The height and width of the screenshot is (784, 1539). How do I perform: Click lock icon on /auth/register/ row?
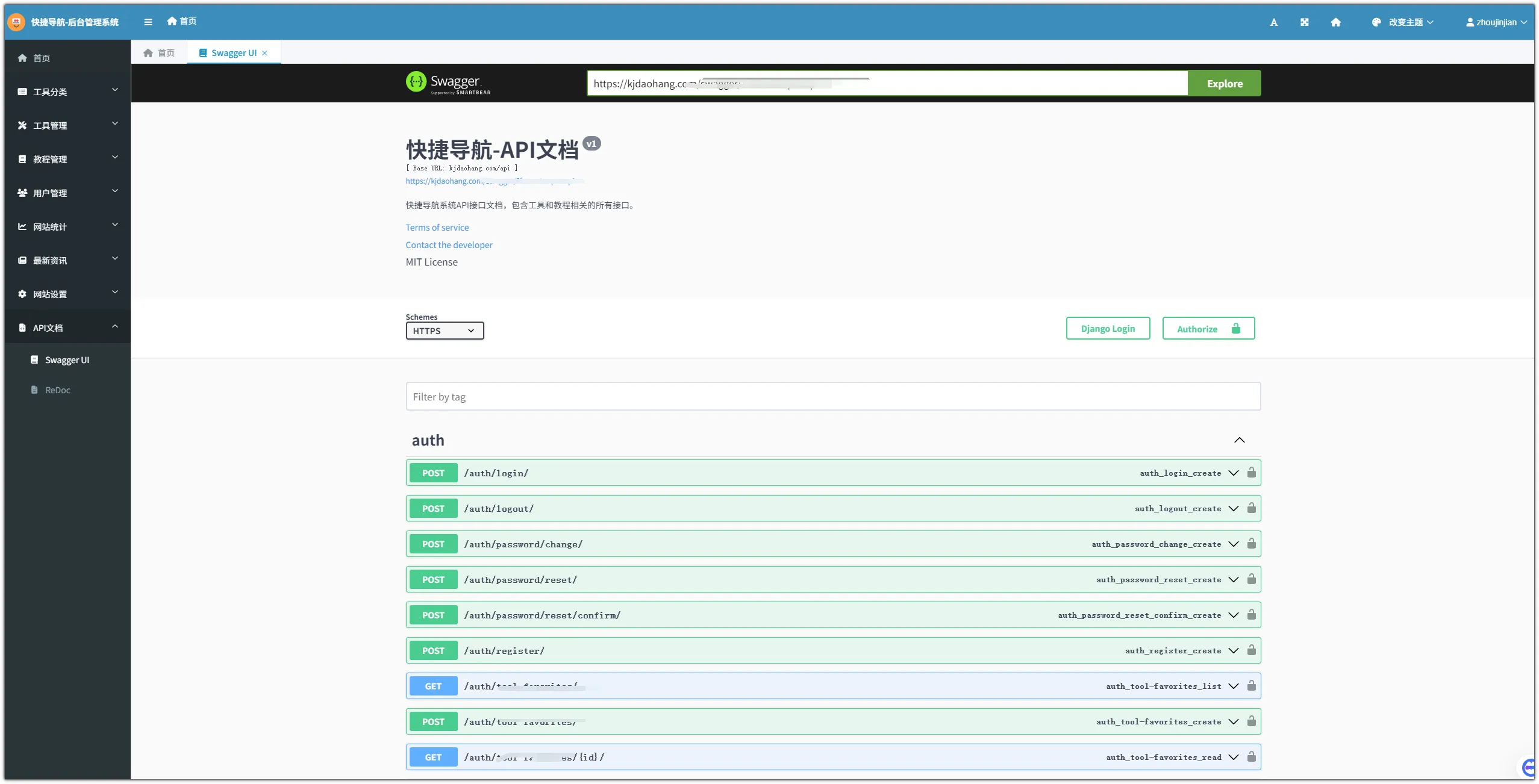[1251, 650]
